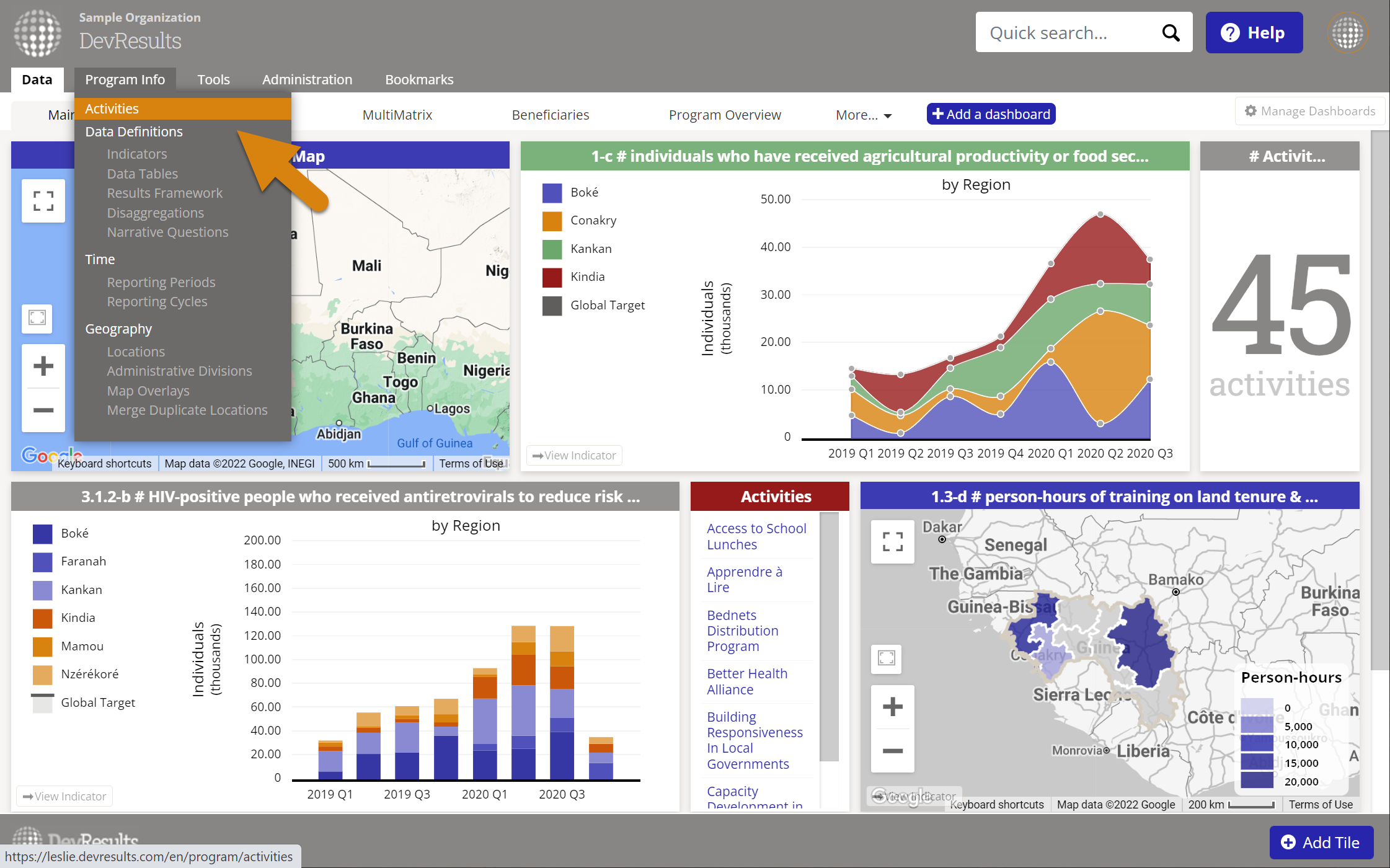Image resolution: width=1390 pixels, height=868 pixels.
Task: Toggle Mamou series in HIV chart legend
Action: point(82,646)
